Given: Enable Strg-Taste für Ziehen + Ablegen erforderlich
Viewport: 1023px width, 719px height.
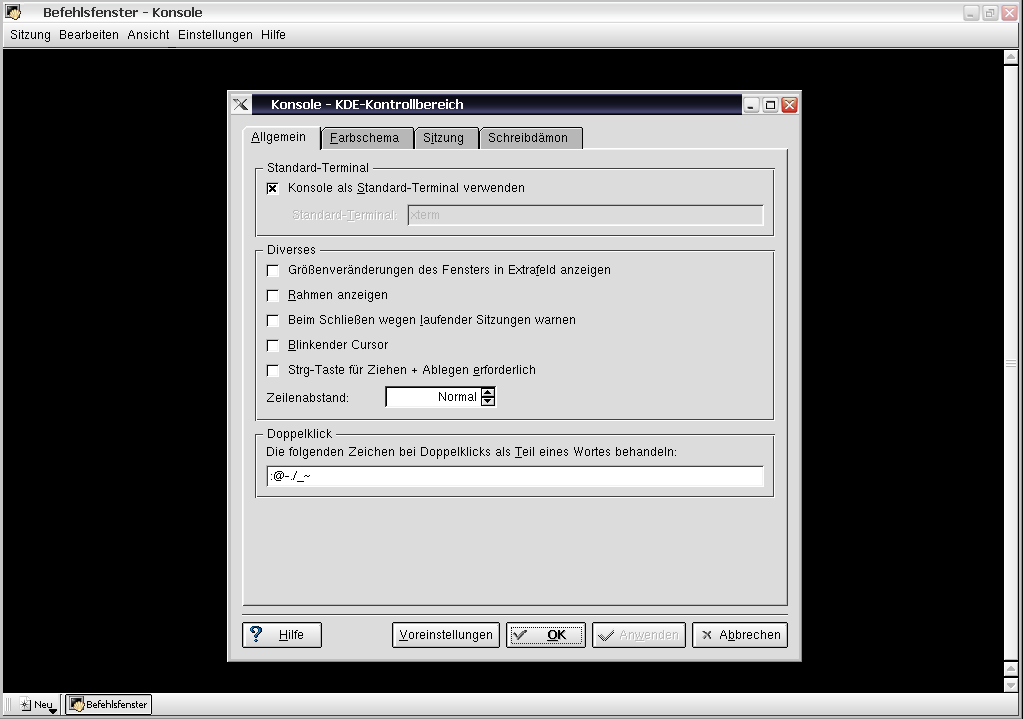Looking at the screenshot, I should (273, 370).
